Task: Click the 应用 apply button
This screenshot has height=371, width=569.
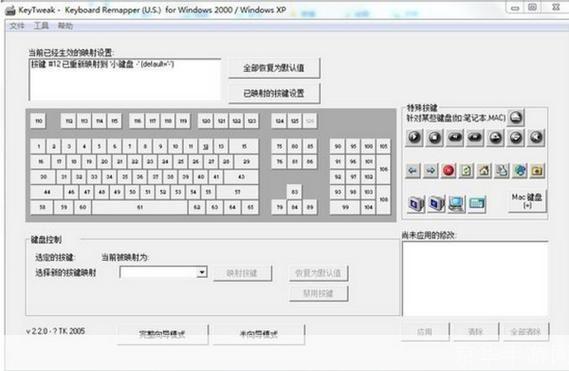Action: 425,331
